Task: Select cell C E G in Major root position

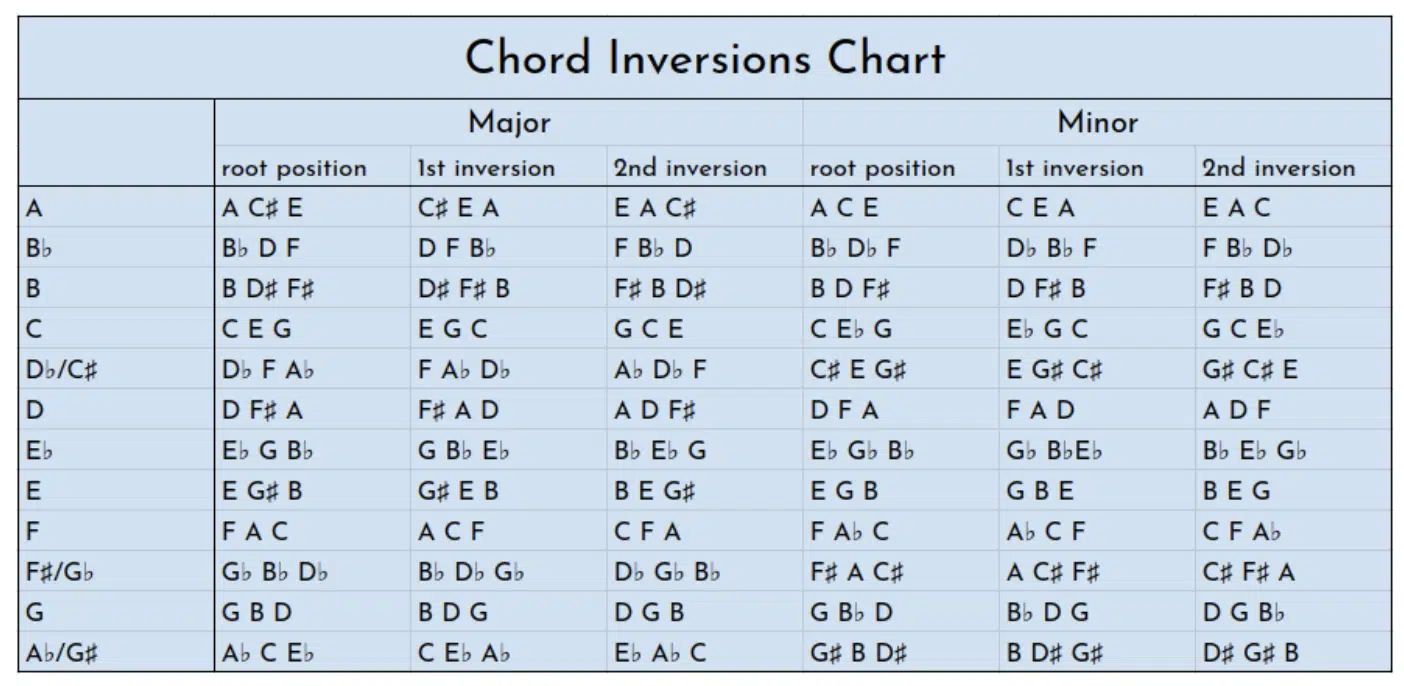Action: (x=256, y=330)
